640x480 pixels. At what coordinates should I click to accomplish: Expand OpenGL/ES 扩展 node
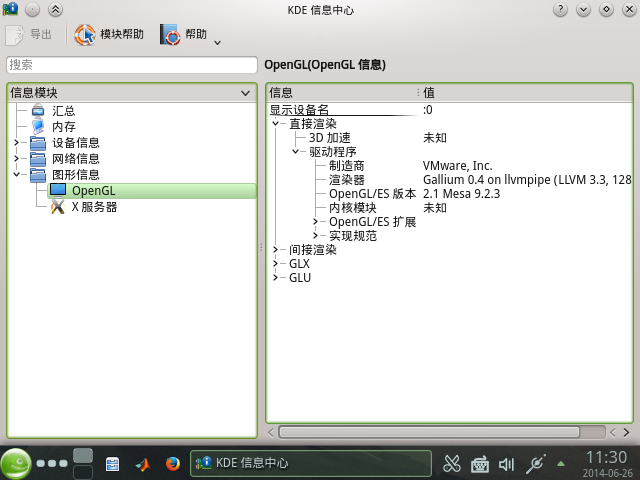point(315,222)
